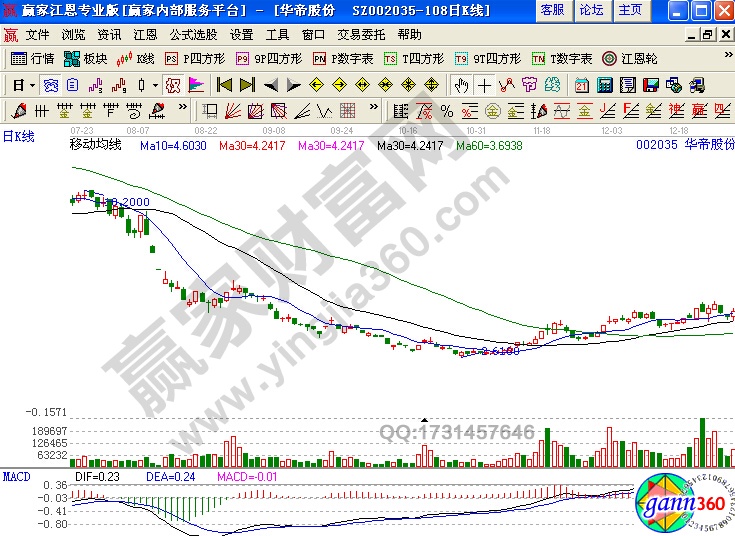
Task: Click the percent sign drawing tool
Action: coord(446,110)
